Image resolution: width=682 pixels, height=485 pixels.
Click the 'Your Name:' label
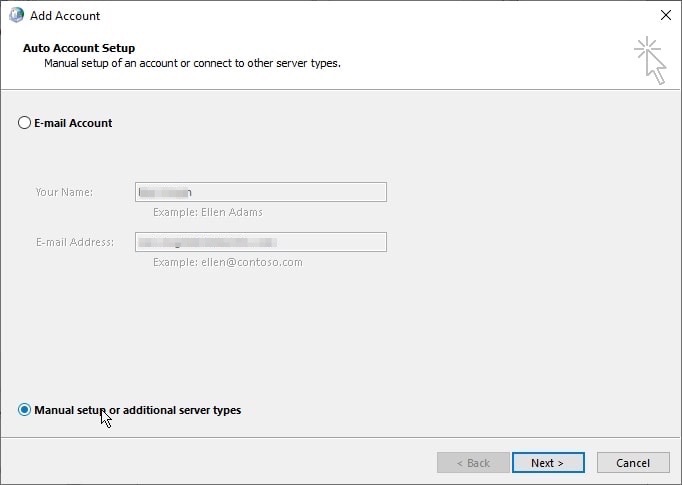pos(64,192)
